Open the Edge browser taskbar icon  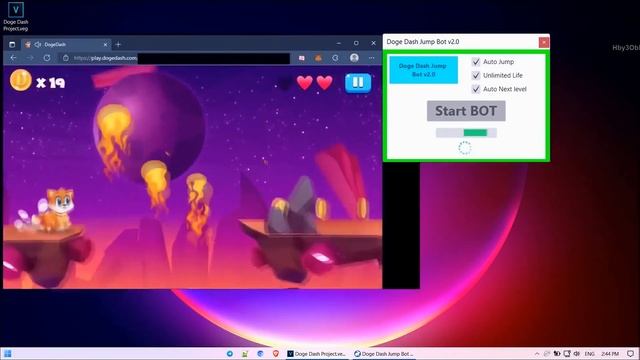(260, 354)
